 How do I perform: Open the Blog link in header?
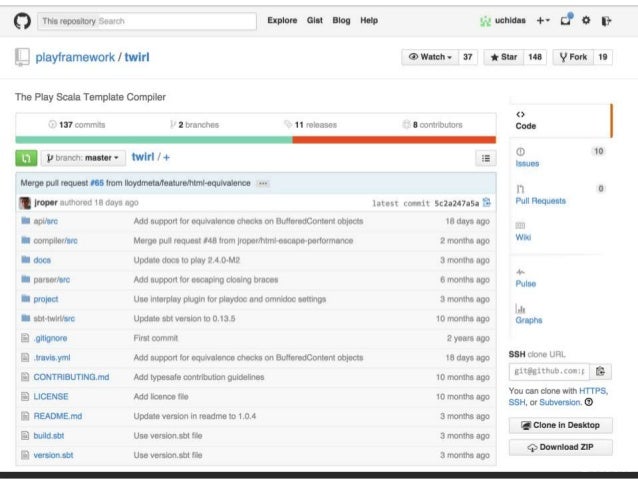341,20
